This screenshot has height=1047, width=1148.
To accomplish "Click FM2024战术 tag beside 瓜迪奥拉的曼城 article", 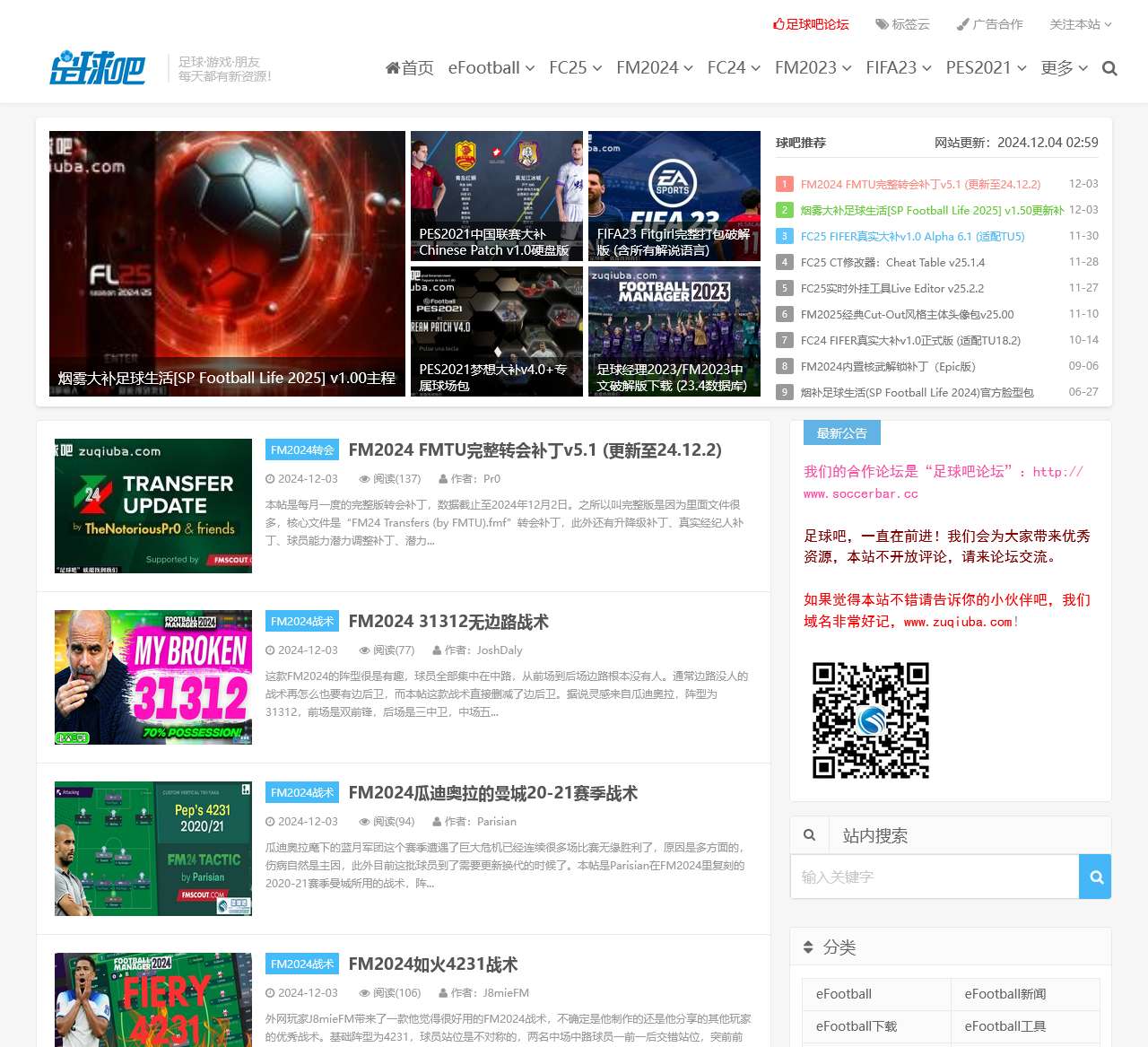I will 302,793.
